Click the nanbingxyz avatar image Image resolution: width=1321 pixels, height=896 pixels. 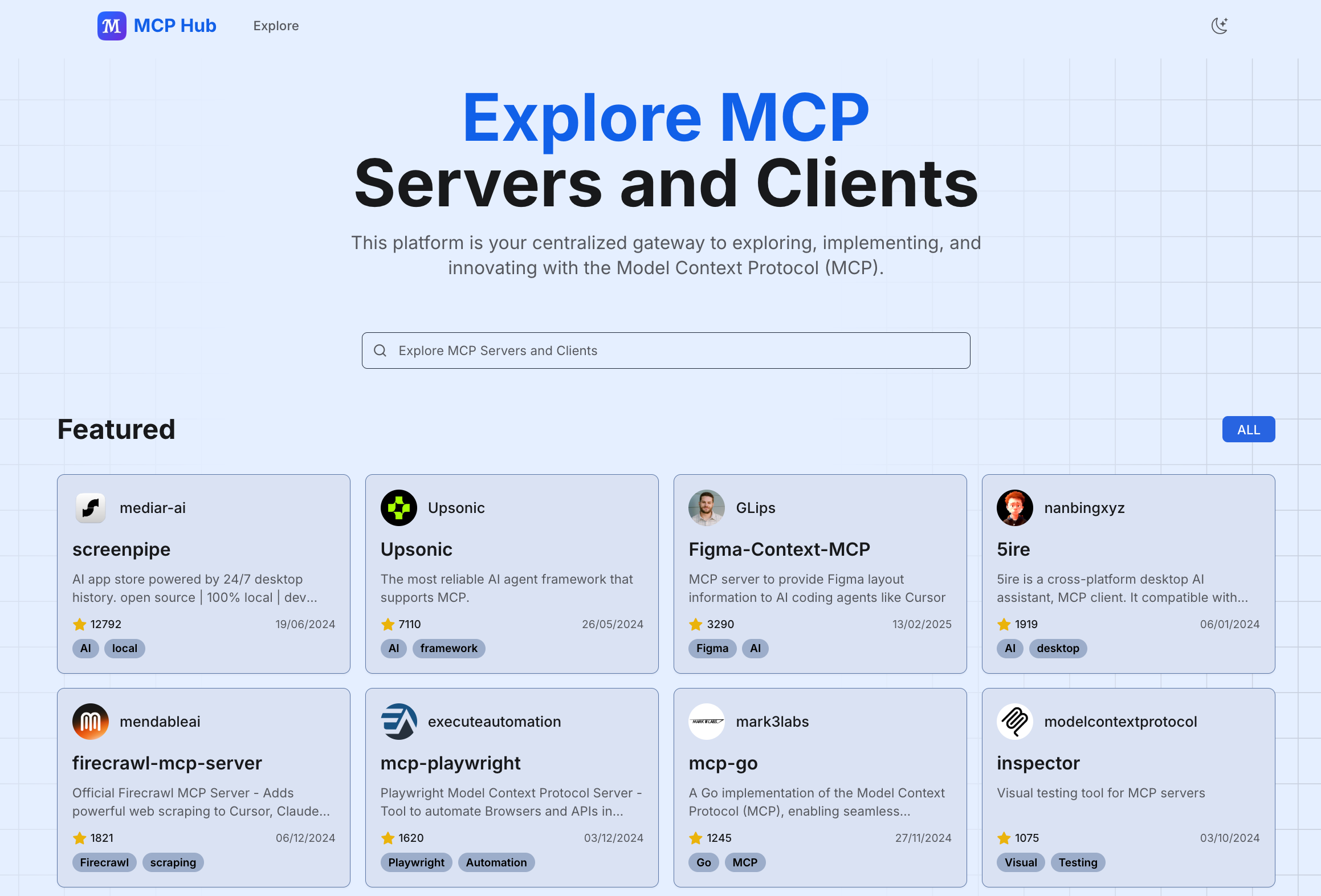(1014, 508)
